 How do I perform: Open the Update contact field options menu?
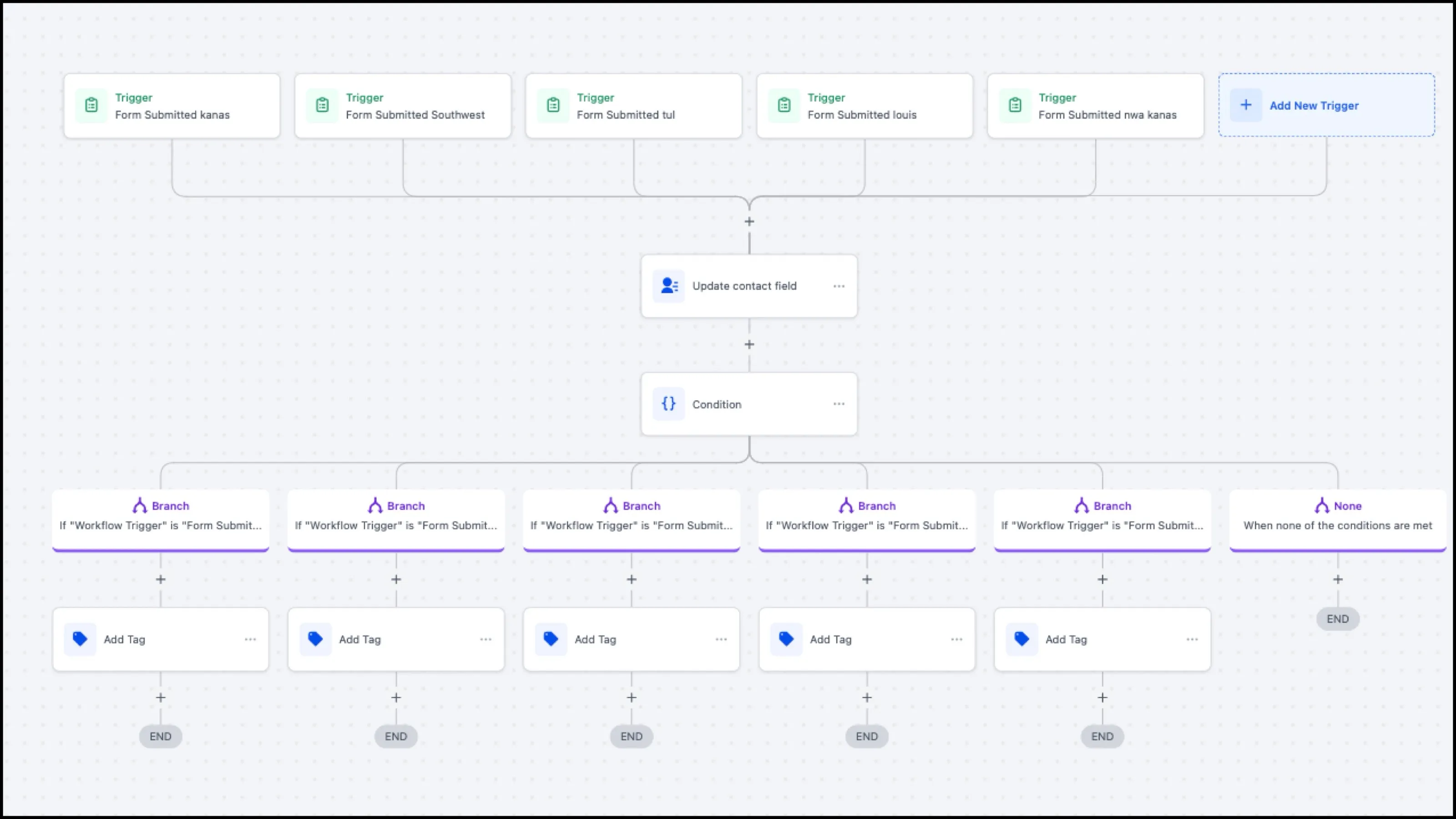click(839, 286)
